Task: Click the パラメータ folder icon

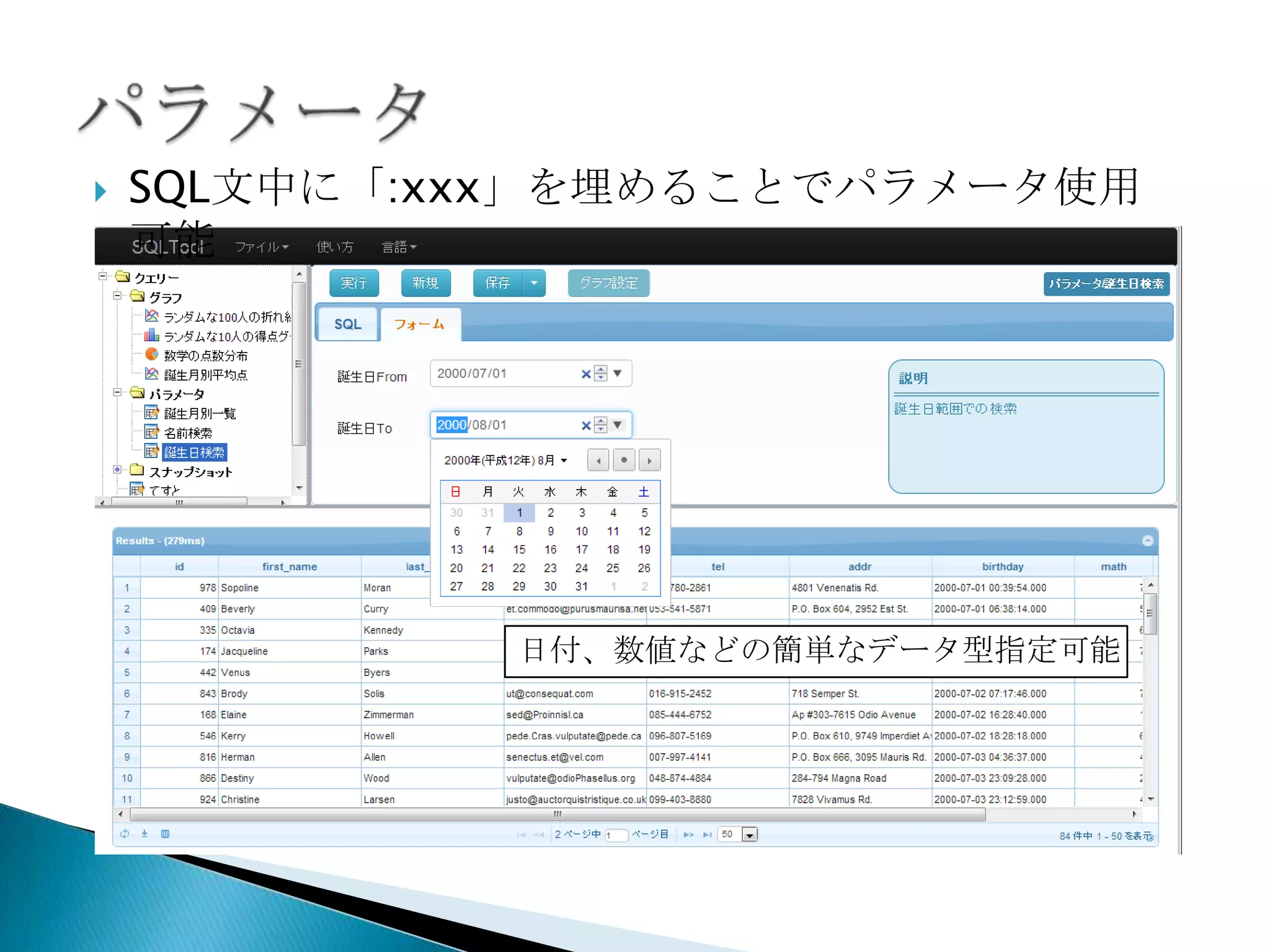Action: pos(138,392)
